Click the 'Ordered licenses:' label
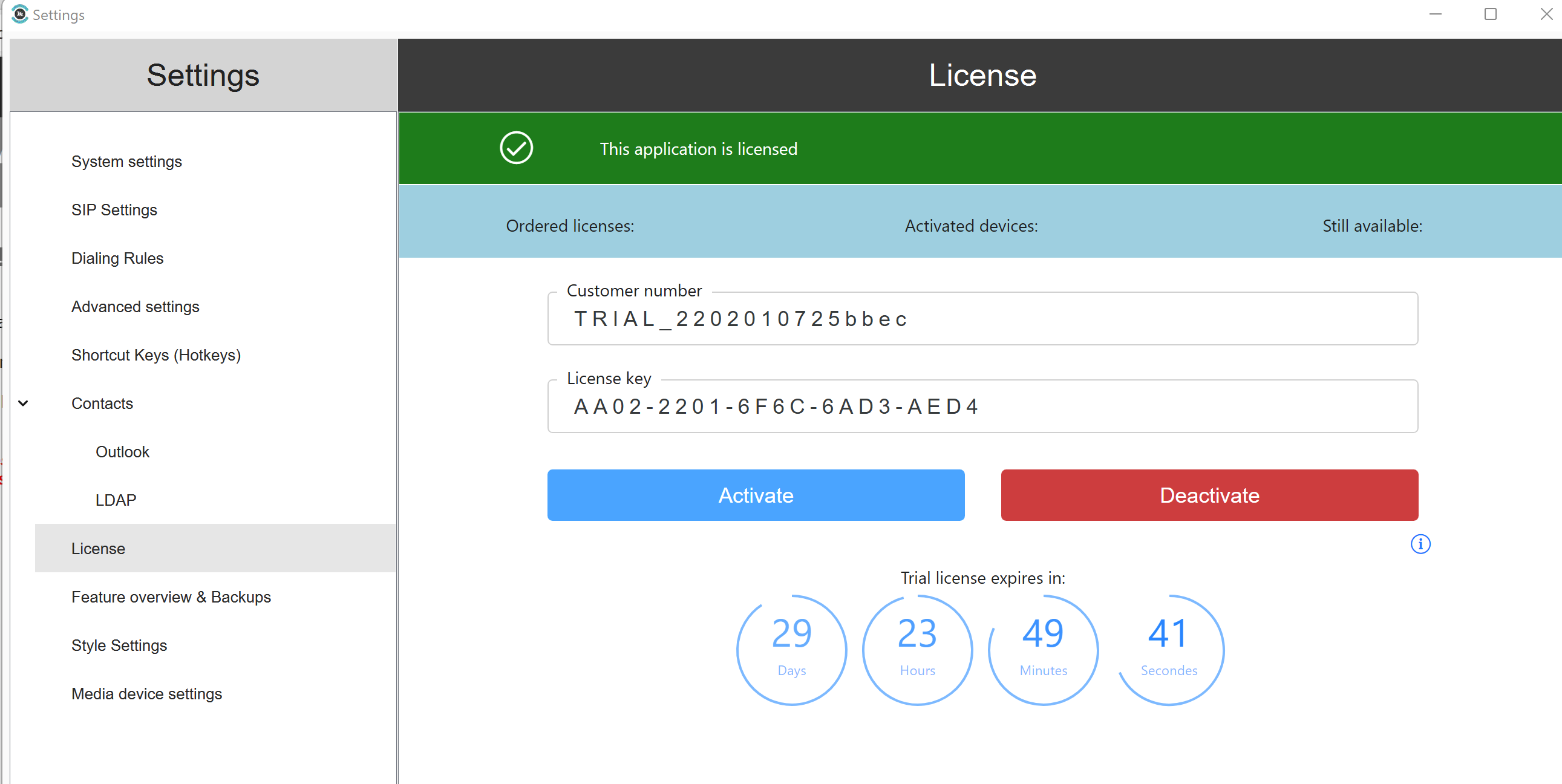This screenshot has width=1562, height=784. point(570,226)
